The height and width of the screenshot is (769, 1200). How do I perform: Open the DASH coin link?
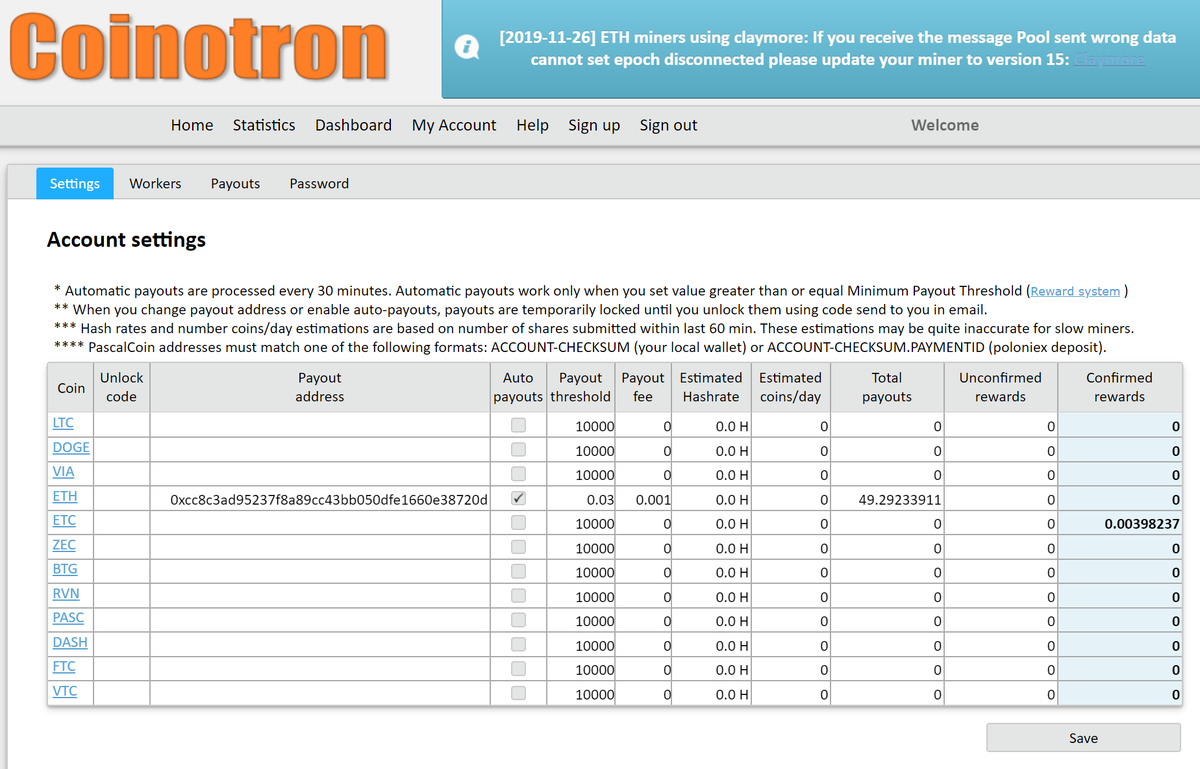70,642
